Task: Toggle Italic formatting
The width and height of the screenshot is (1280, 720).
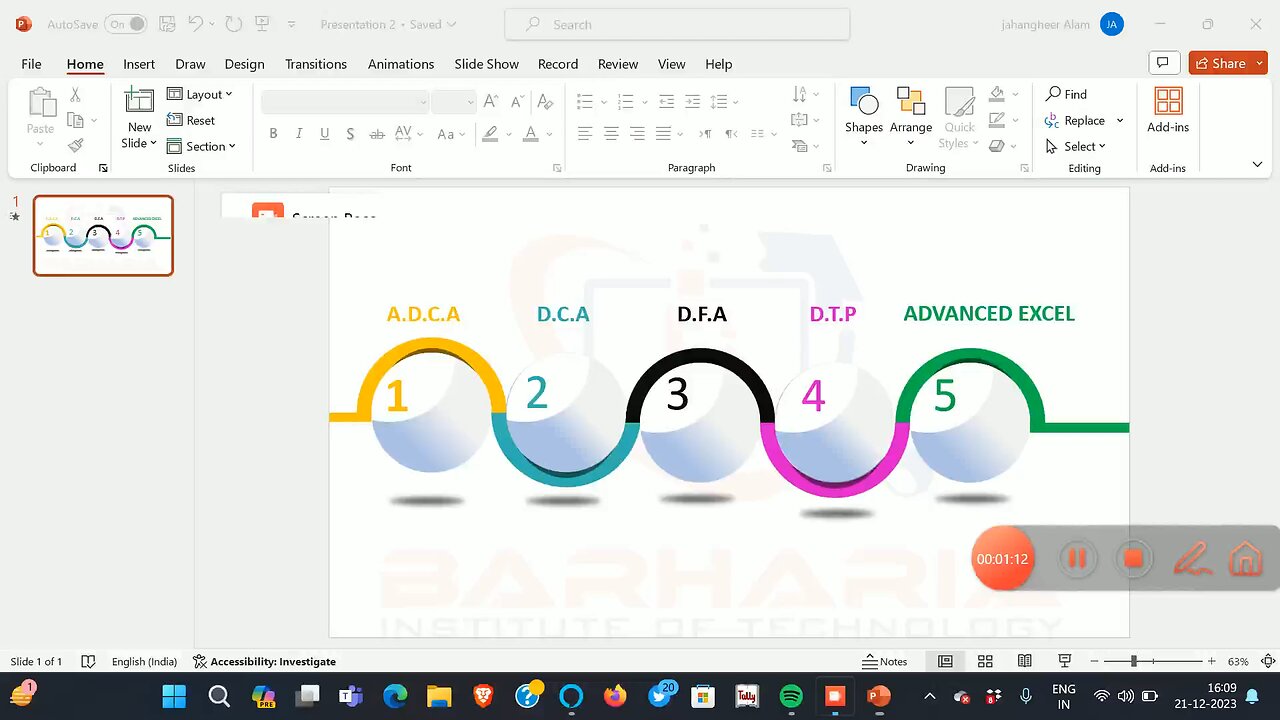Action: pyautogui.click(x=299, y=134)
